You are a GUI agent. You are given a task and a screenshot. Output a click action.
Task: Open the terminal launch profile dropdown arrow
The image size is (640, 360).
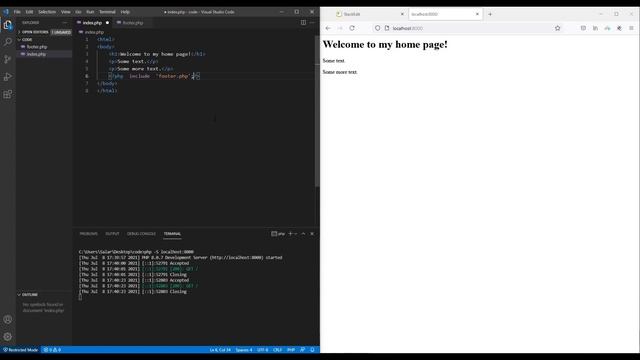(296, 233)
